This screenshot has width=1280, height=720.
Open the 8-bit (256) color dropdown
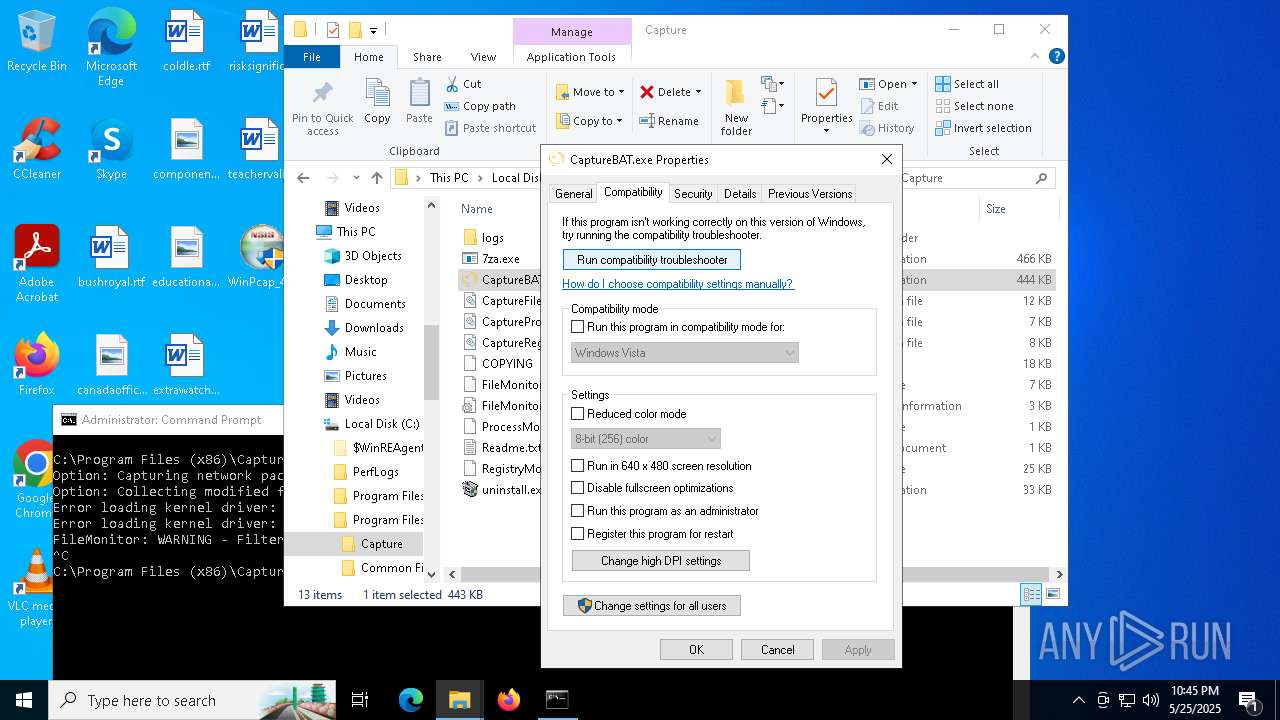point(646,439)
